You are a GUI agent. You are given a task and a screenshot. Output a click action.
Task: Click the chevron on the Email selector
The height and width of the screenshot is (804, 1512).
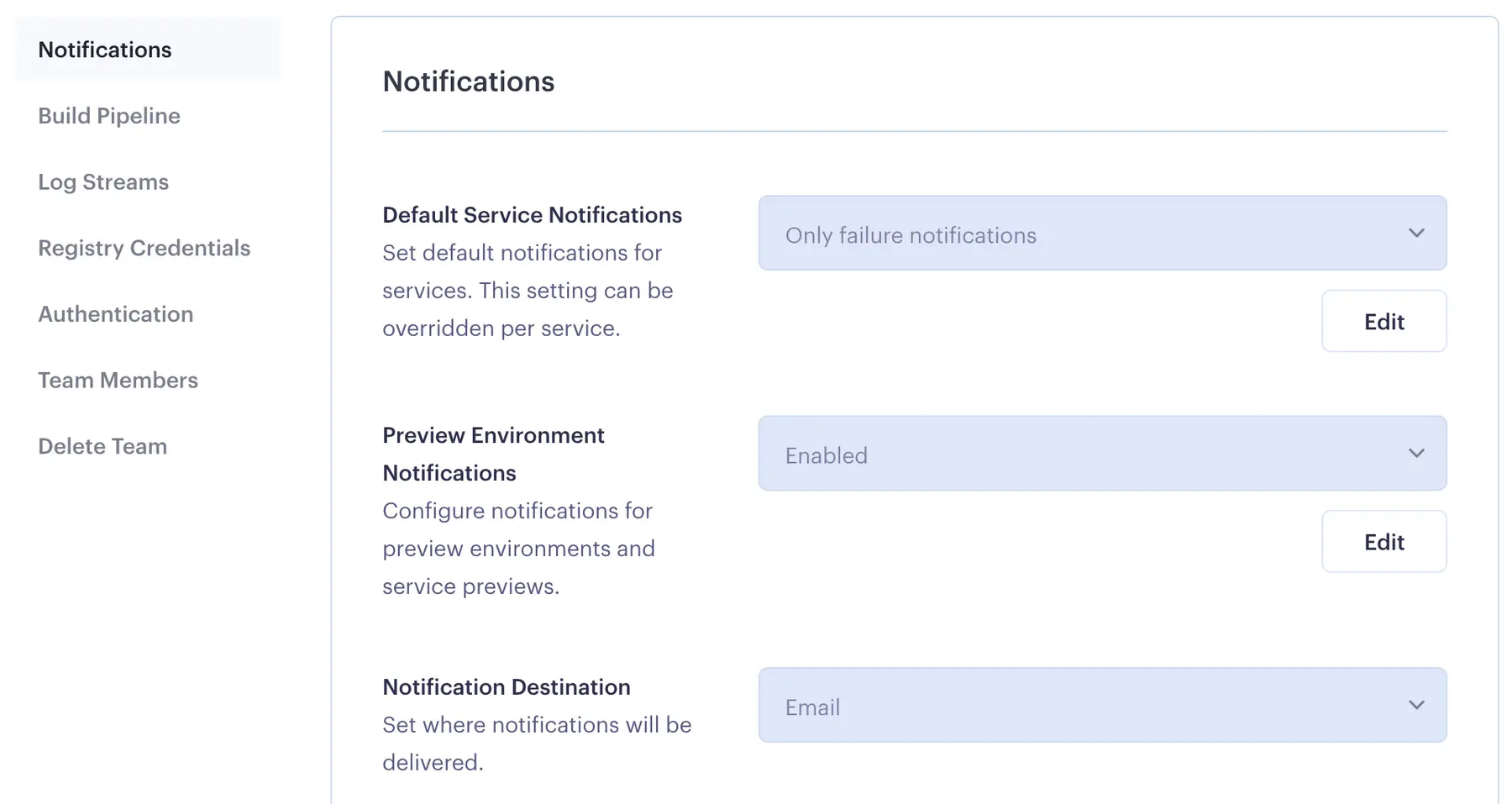click(1416, 705)
